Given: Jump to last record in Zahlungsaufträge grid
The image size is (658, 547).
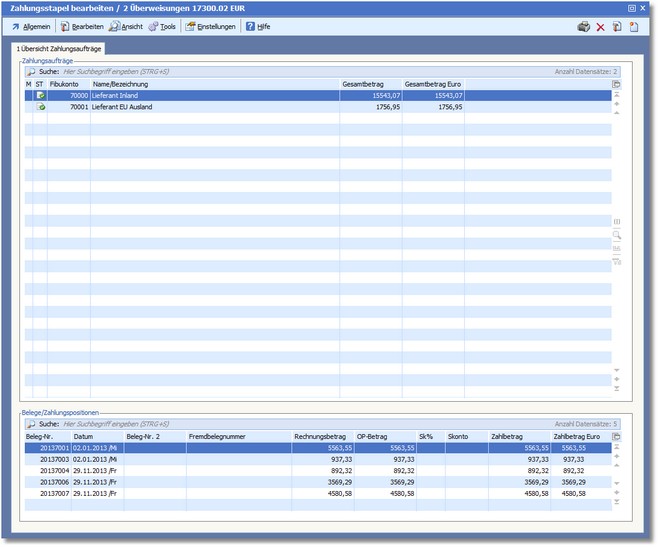Looking at the screenshot, I should pos(617,390).
